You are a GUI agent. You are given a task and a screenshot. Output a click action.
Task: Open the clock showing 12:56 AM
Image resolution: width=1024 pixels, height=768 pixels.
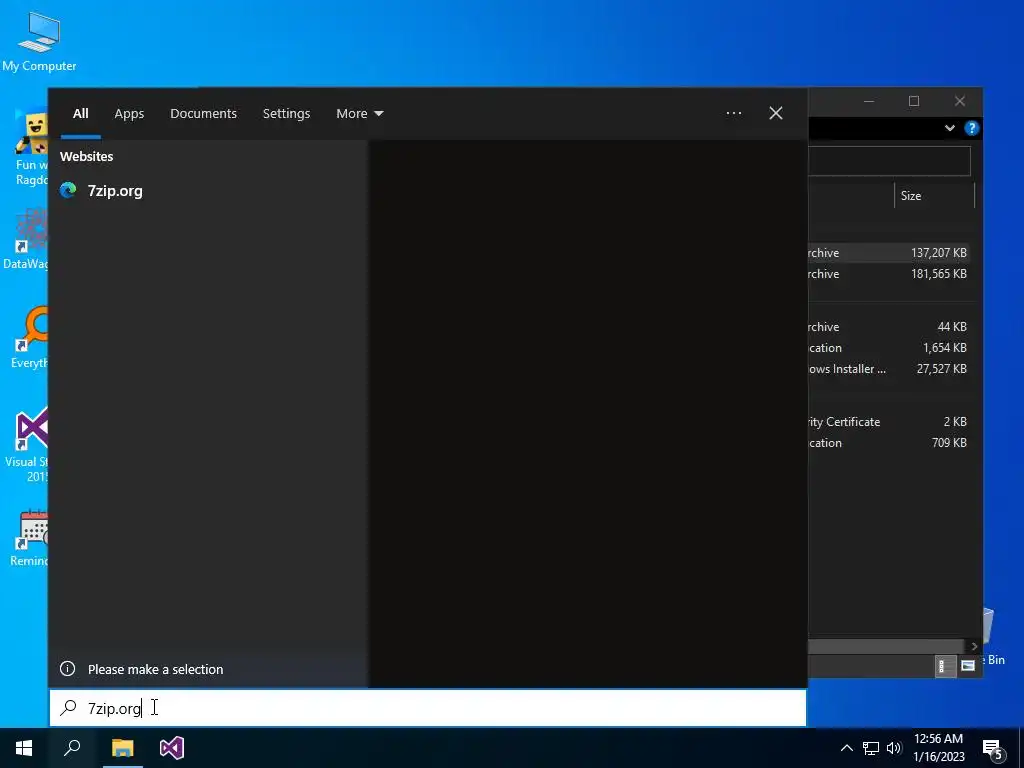pyautogui.click(x=938, y=748)
